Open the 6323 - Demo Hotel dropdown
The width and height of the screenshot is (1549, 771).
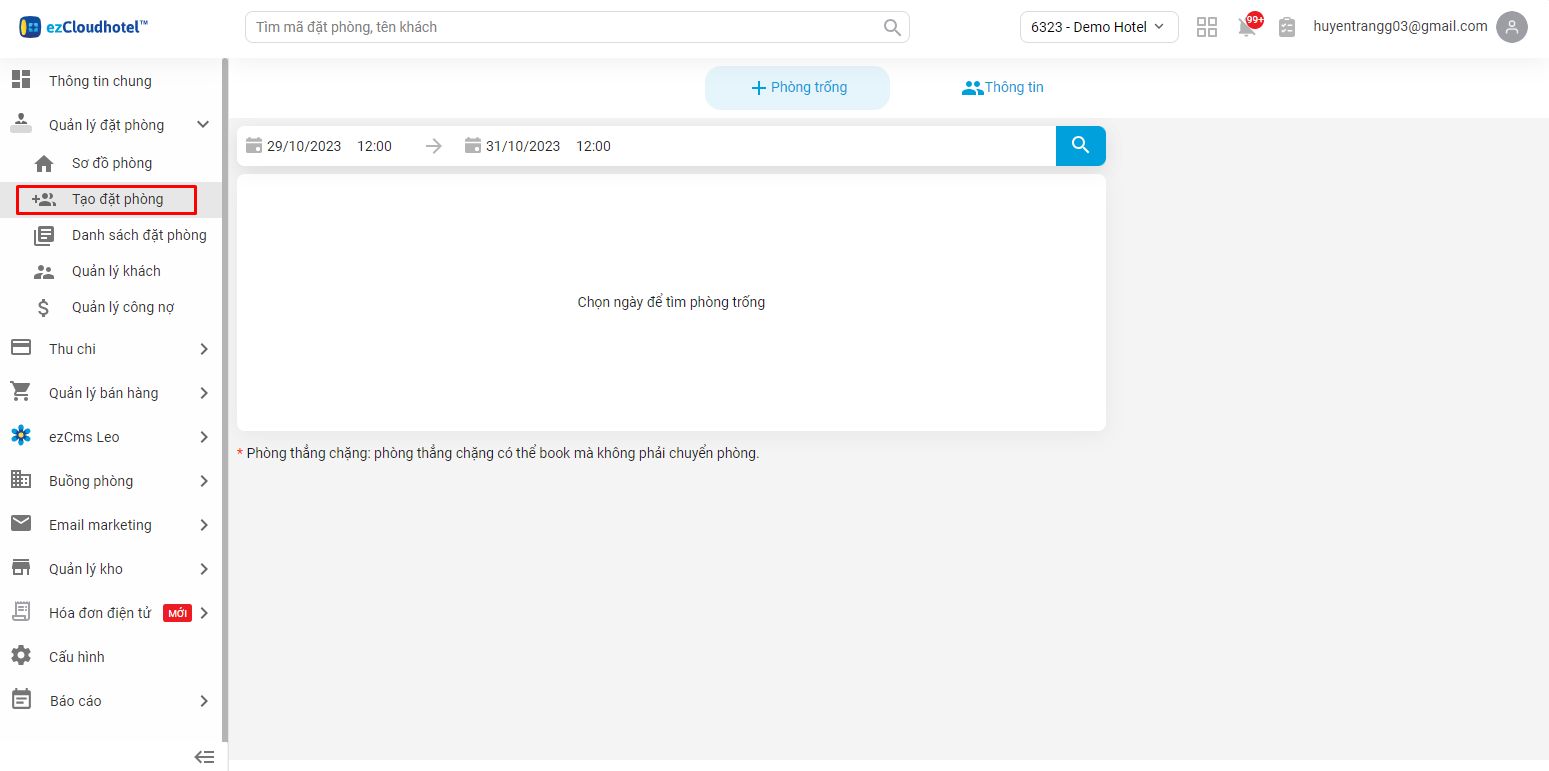pos(1098,27)
